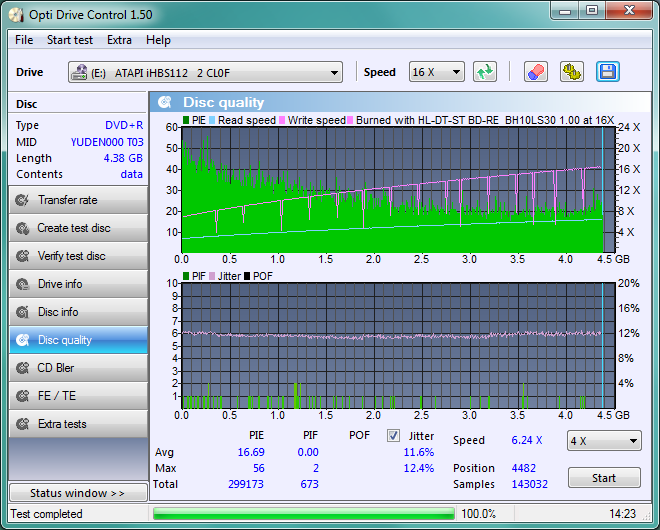Screen dimensions: 660x530
Task: Click the Opti Drive Control title icon
Action: pos(16,15)
